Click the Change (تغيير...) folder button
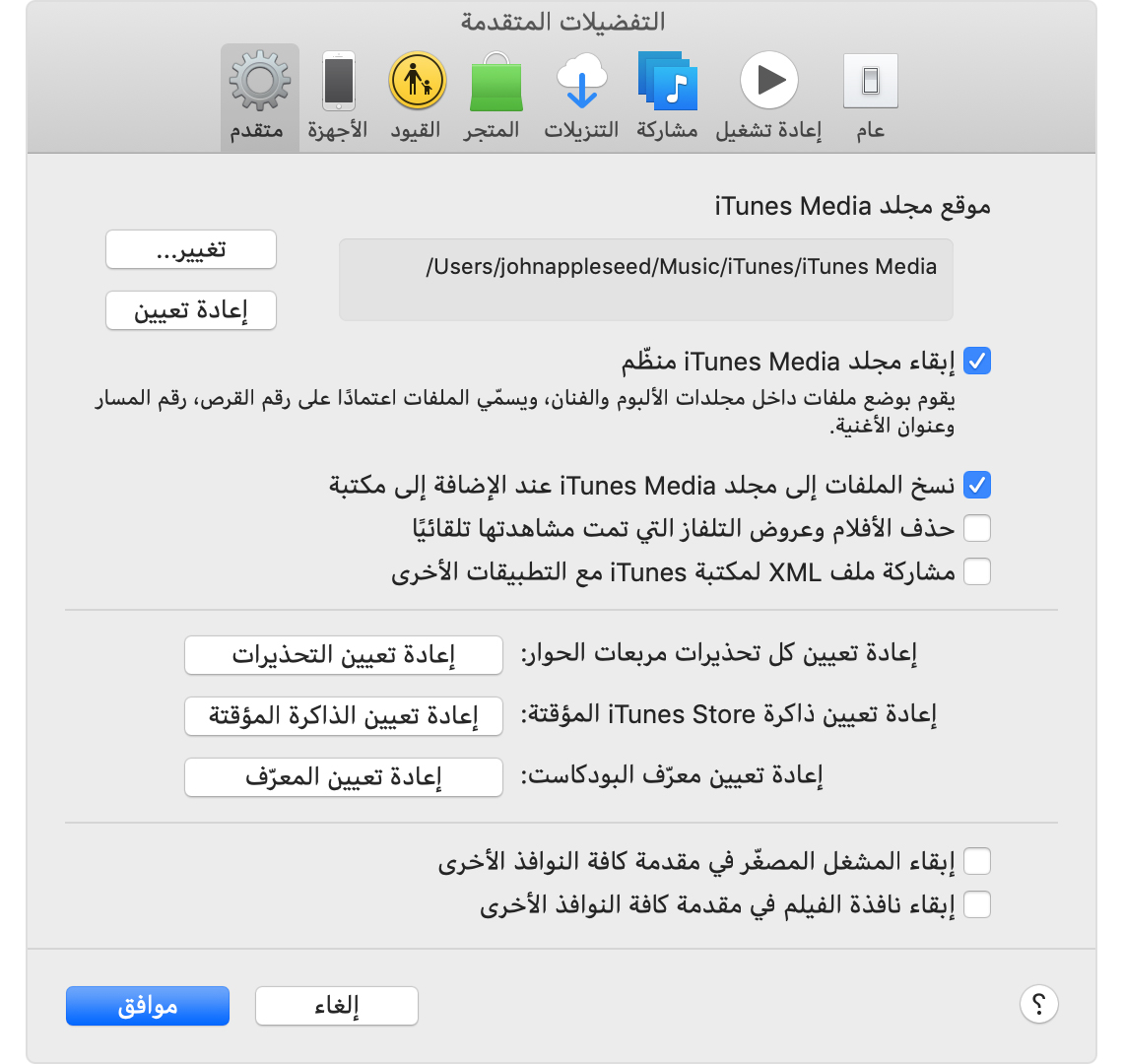This screenshot has height=1064, width=1123. point(191,250)
